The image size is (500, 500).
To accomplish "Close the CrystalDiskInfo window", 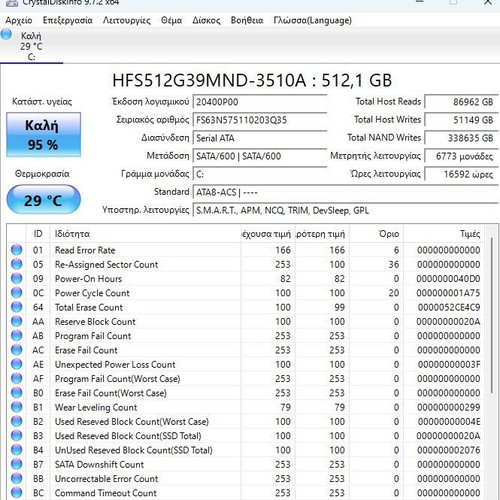I will point(488,3).
